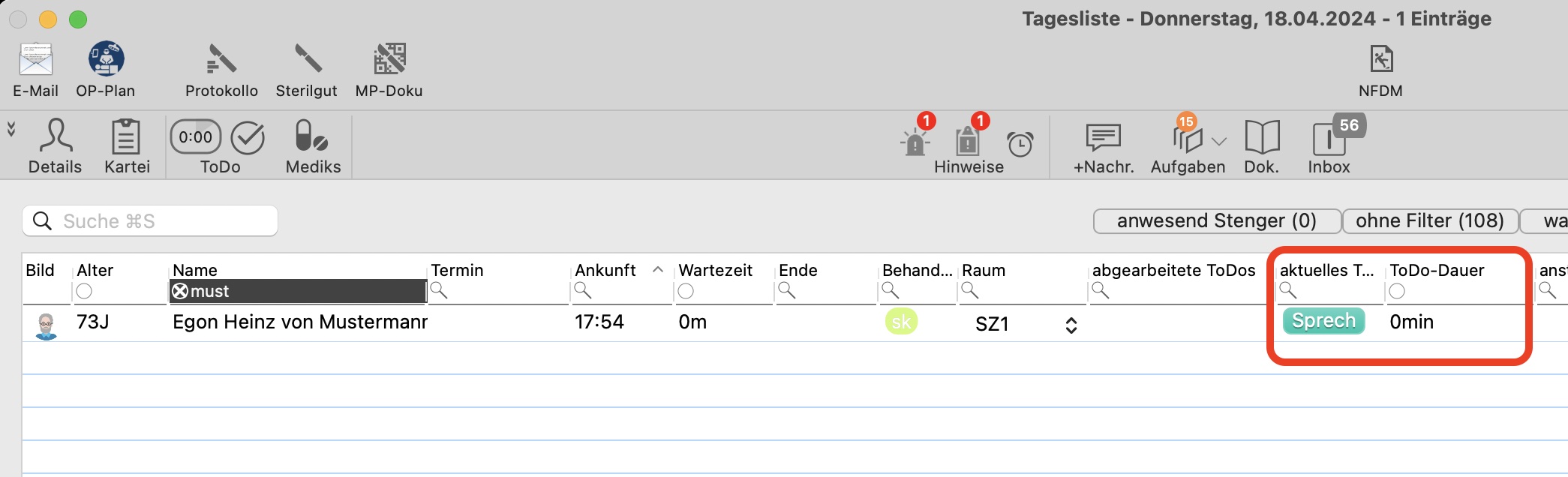Open the SZ1 room selector stepper
1568x477 pixels.
pos(1071,325)
